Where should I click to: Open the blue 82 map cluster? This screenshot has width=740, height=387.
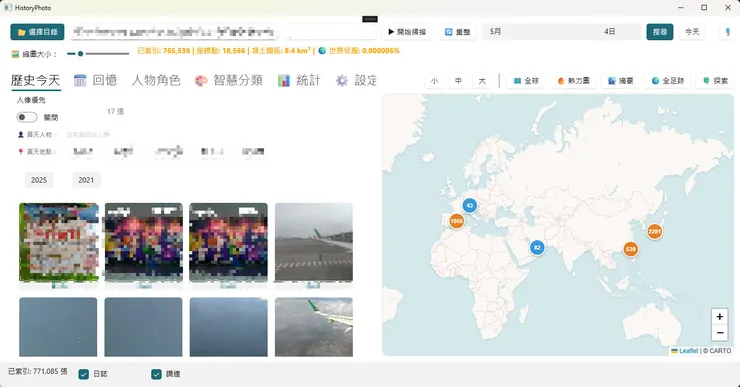[537, 247]
